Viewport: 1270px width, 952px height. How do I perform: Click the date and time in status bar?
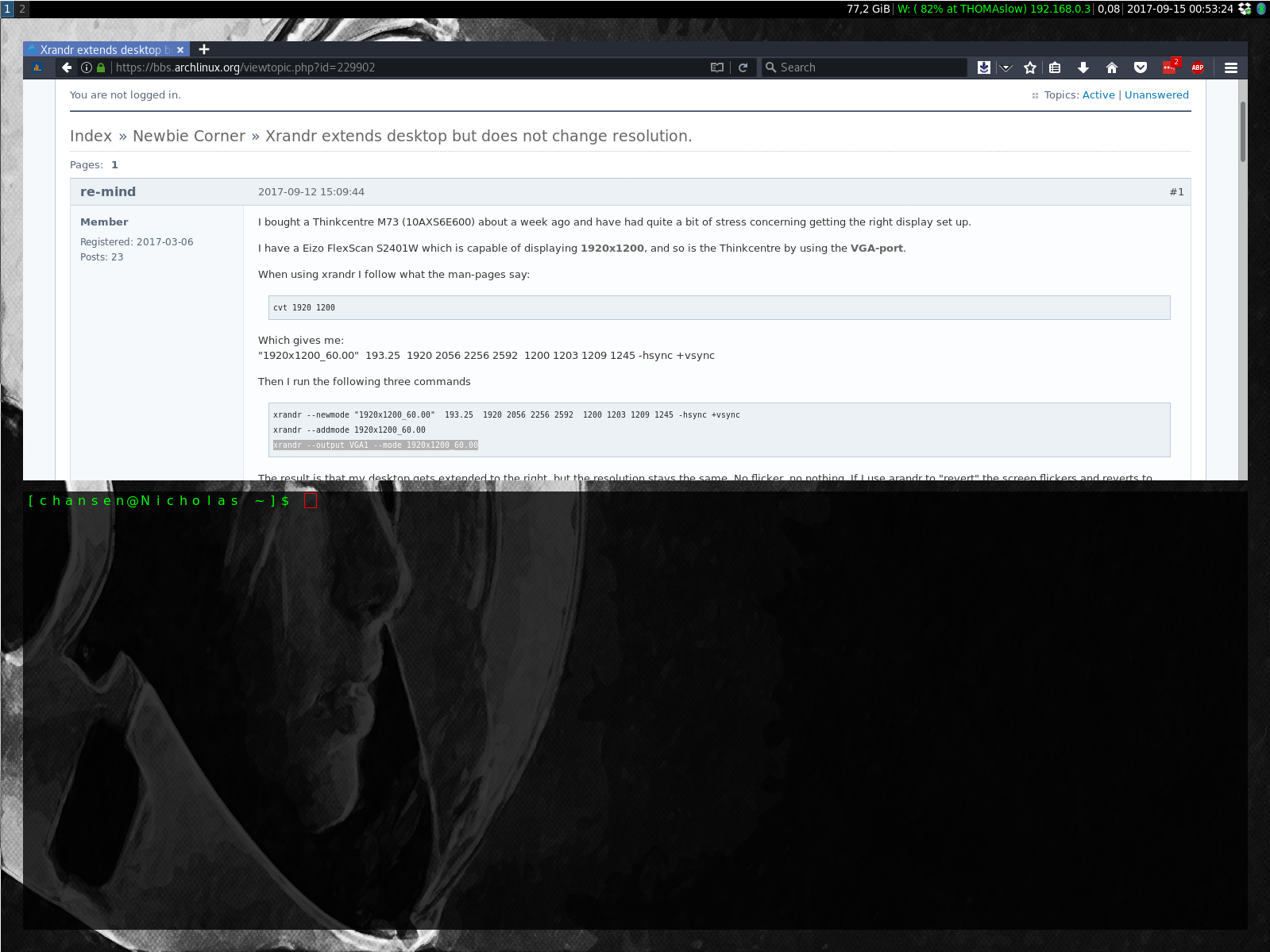(x=1179, y=9)
